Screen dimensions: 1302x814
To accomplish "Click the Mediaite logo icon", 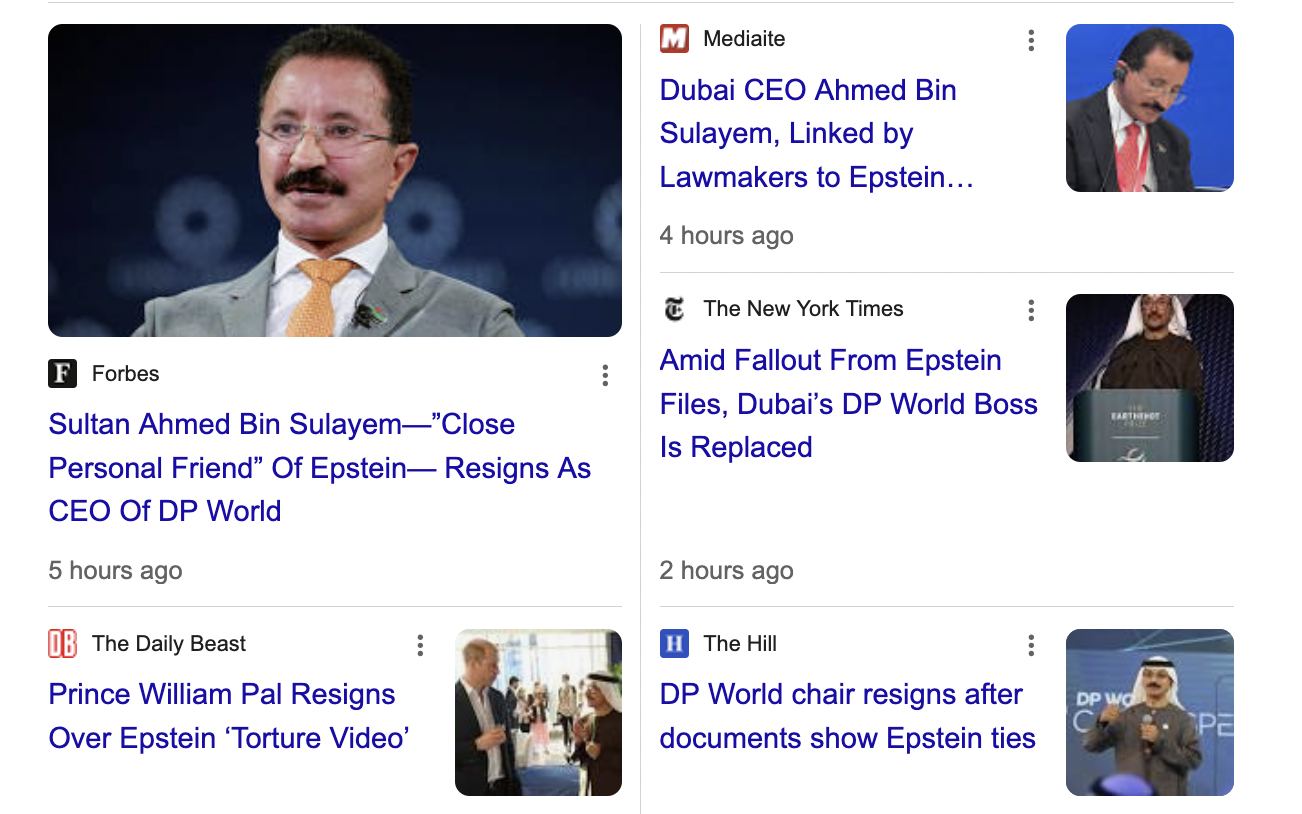I will click(674, 39).
